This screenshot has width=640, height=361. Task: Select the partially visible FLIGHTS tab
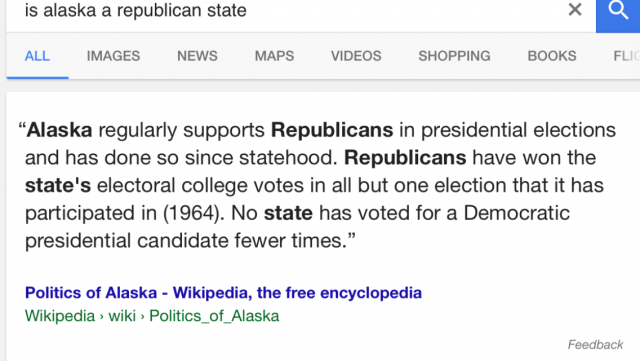click(x=627, y=56)
